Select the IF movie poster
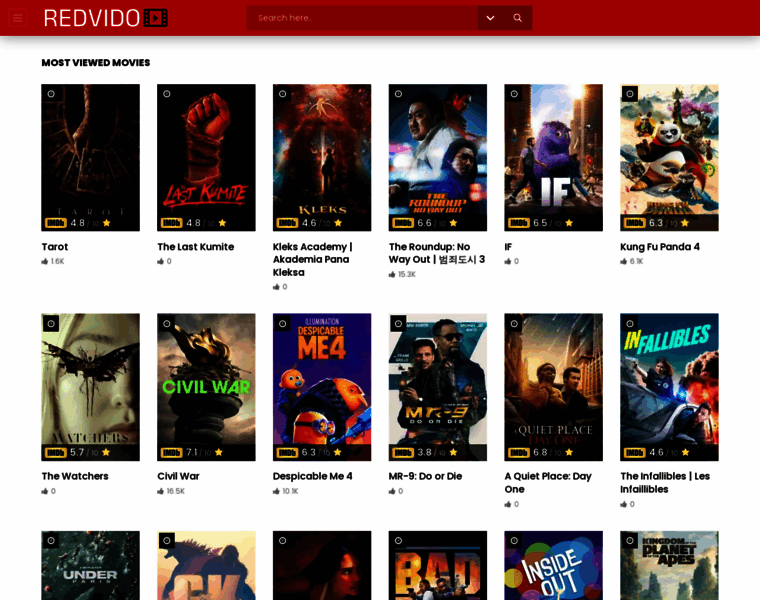 tap(554, 158)
